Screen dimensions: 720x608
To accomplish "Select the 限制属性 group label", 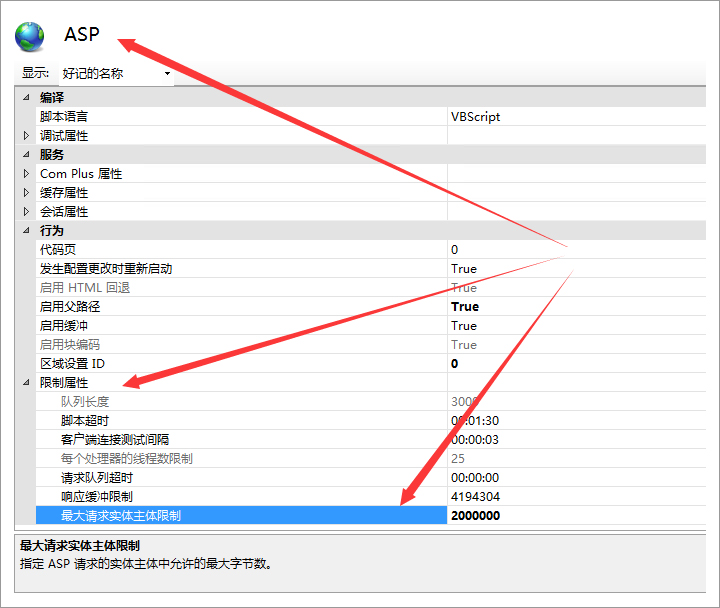I will (x=64, y=383).
